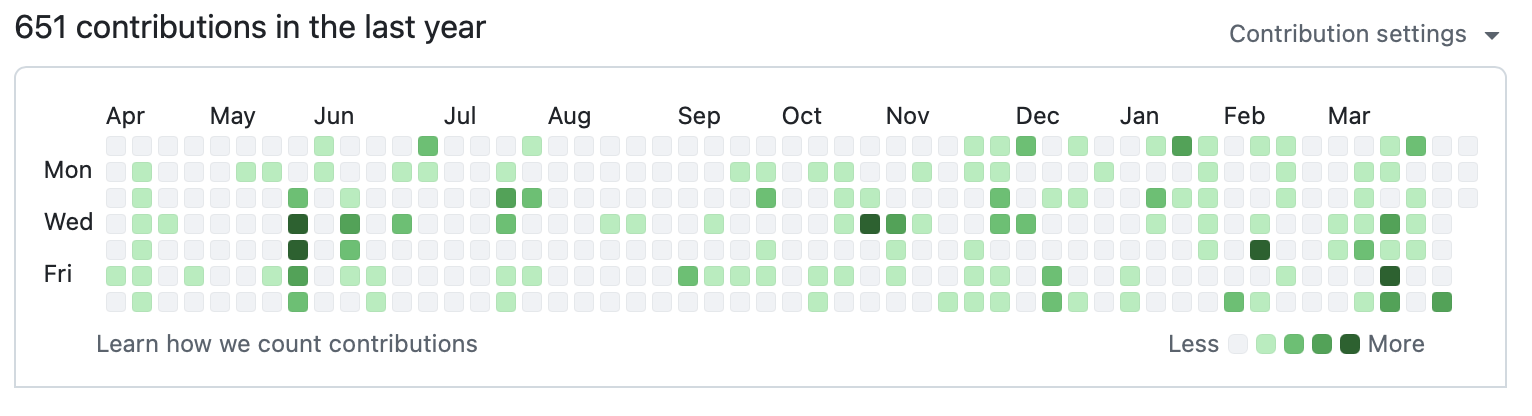Click the 651 contributions heading text
Image resolution: width=1532 pixels, height=416 pixels.
[x=250, y=28]
